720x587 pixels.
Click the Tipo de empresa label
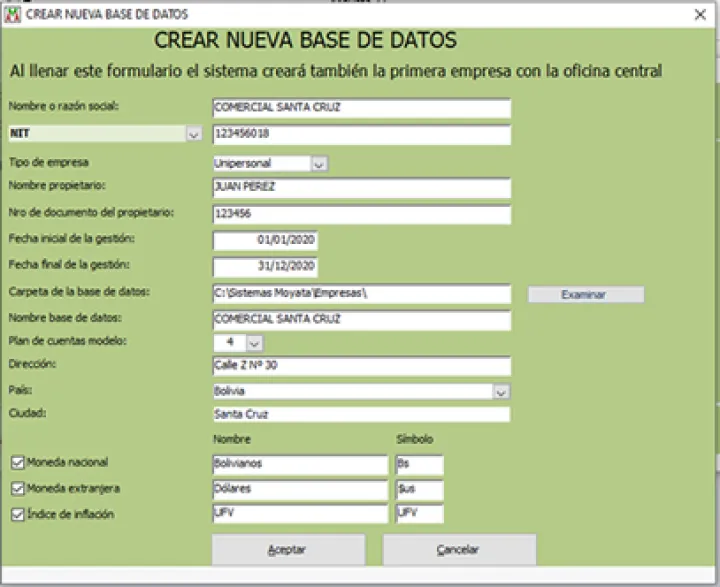pos(49,163)
